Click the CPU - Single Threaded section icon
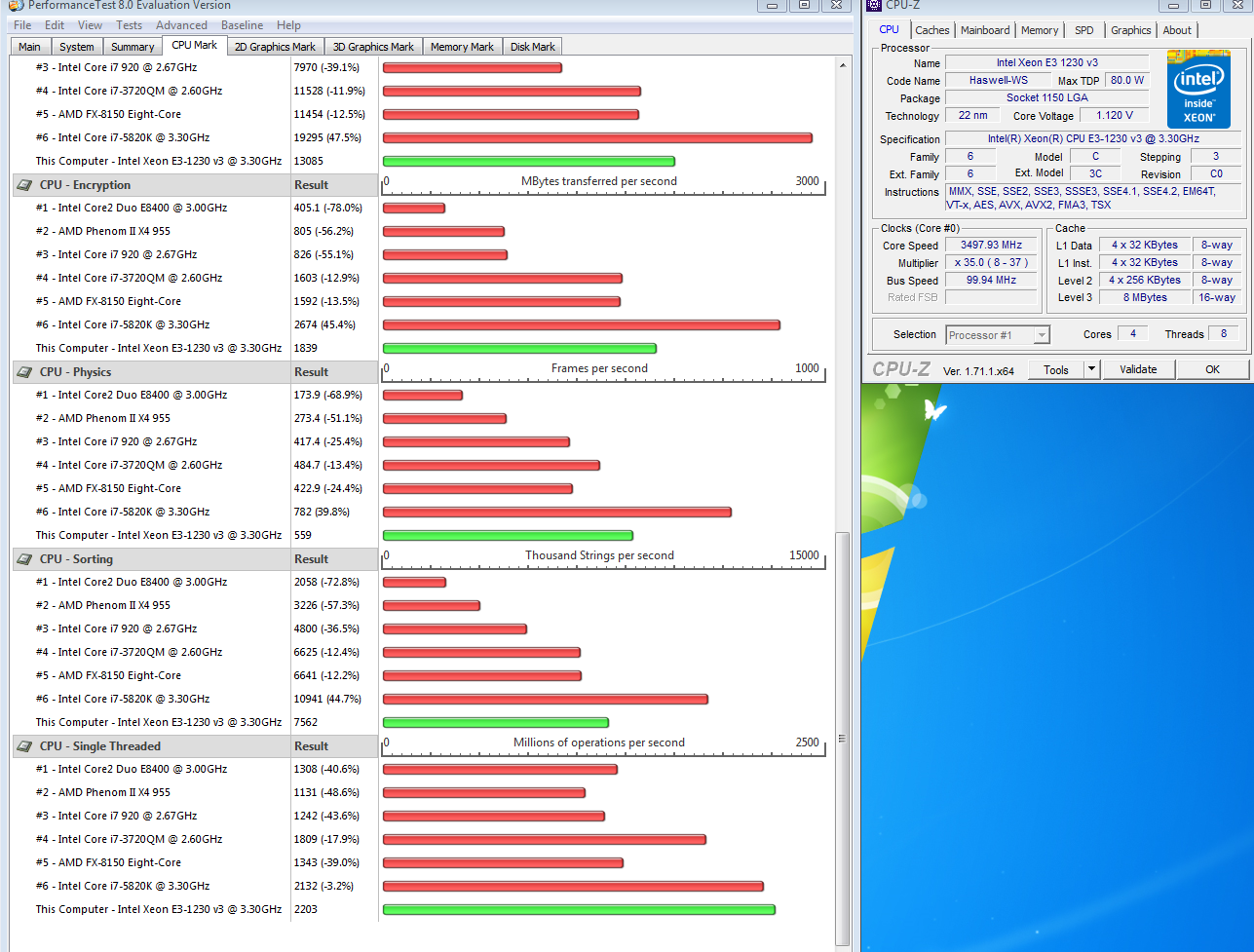Image resolution: width=1254 pixels, height=952 pixels. click(23, 746)
